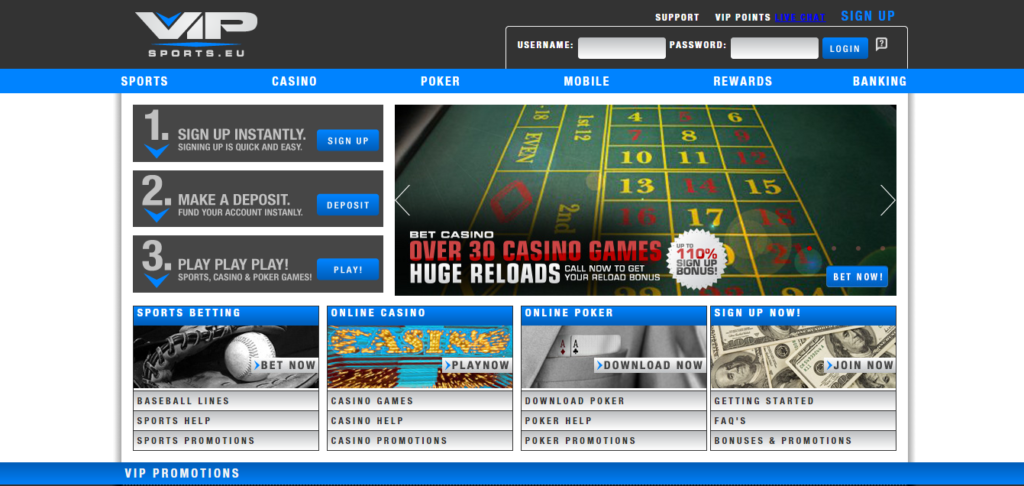This screenshot has height=486, width=1024.
Task: Click the VIP Sports.eu logo
Action: 197,34
